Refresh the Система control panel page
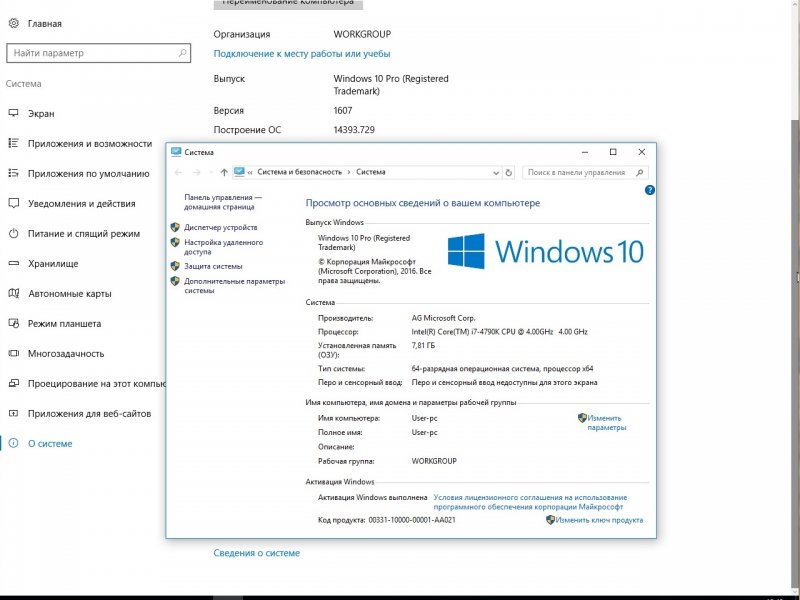 click(509, 173)
